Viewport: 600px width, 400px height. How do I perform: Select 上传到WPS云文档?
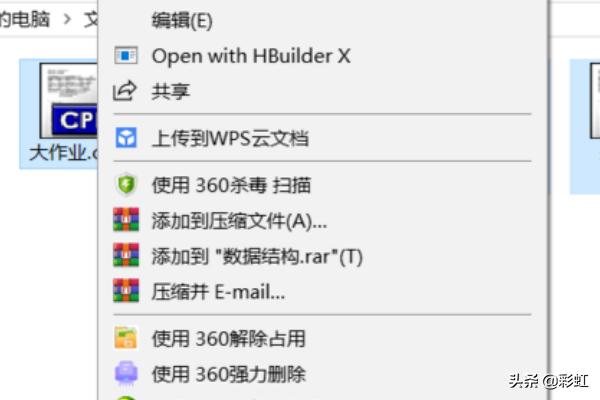point(323,138)
